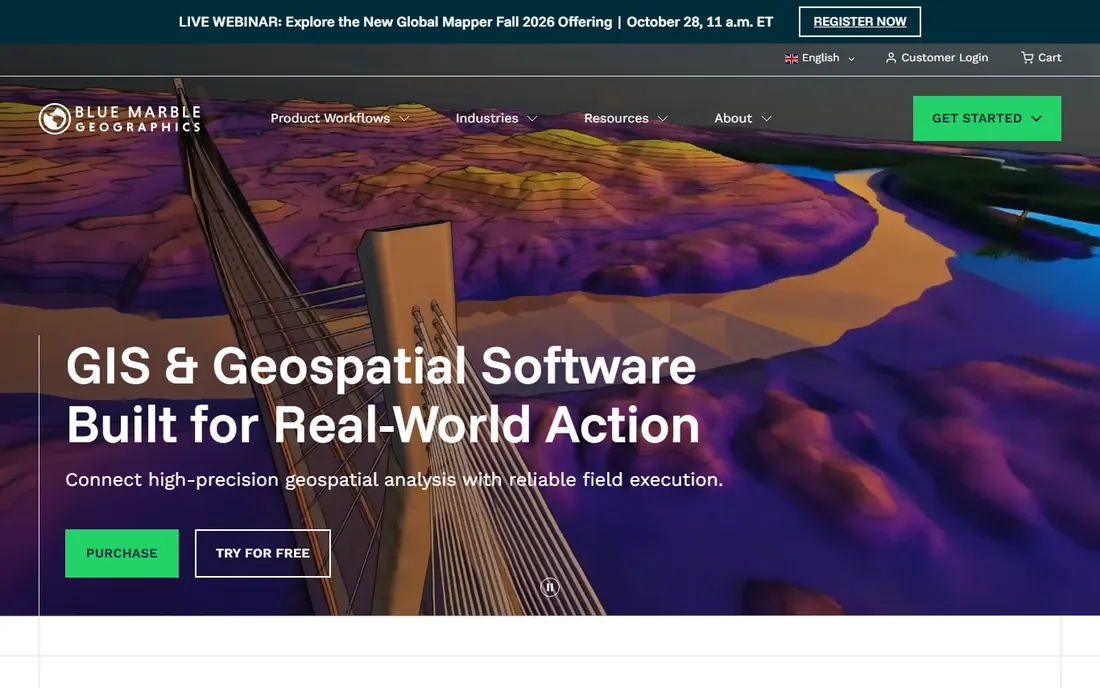This screenshot has width=1100, height=688.
Task: Click the TRY FOR FREE button
Action: pyautogui.click(x=263, y=553)
